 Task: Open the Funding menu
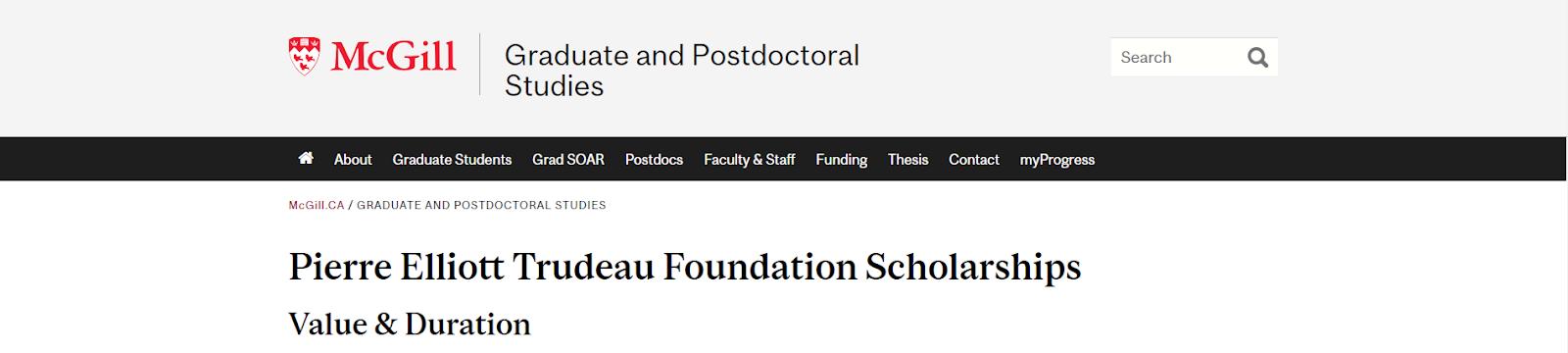[842, 159]
